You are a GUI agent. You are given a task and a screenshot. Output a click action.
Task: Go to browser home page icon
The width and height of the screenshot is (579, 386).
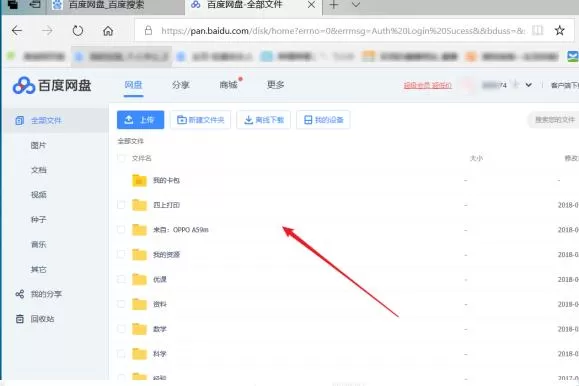point(108,31)
